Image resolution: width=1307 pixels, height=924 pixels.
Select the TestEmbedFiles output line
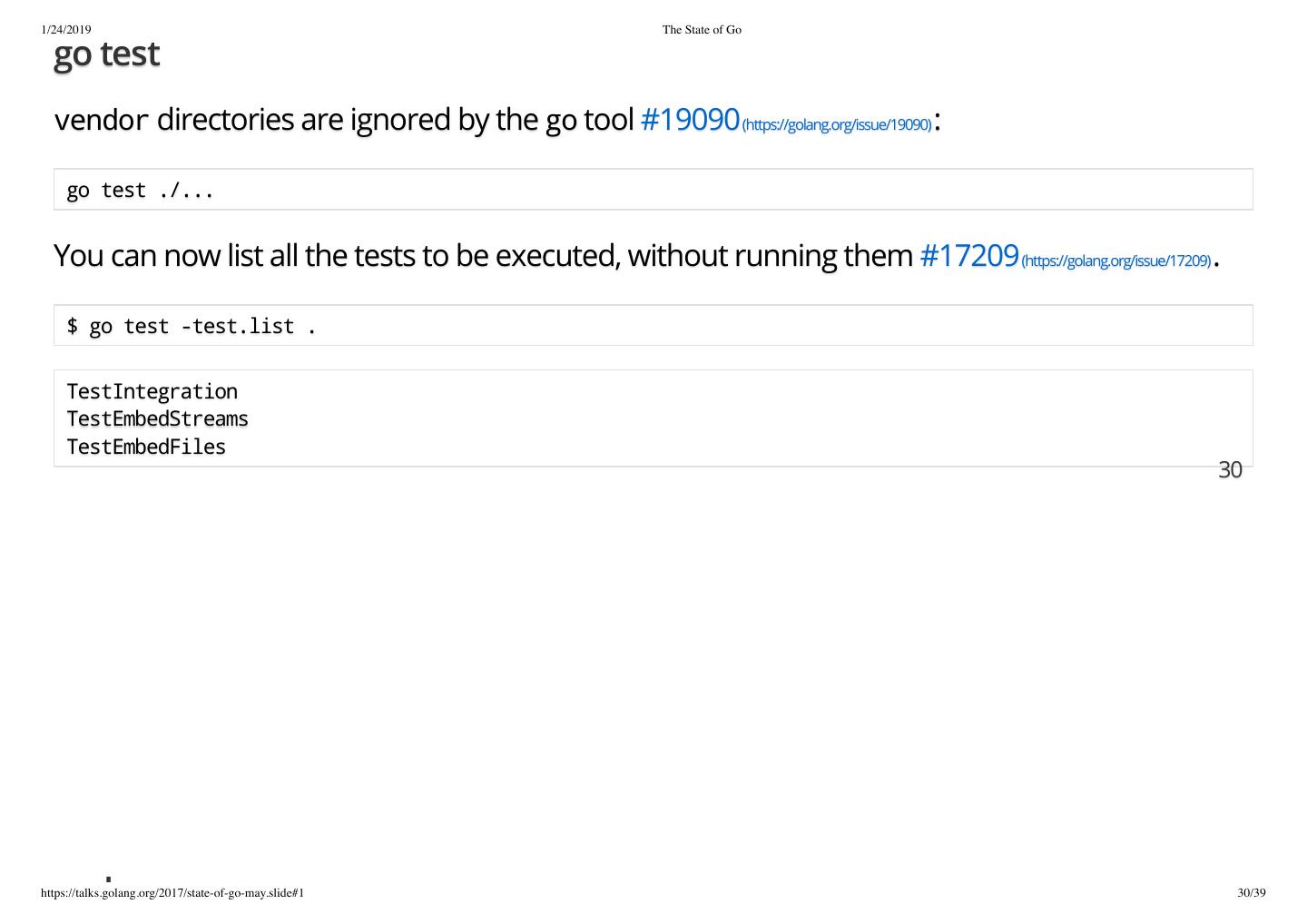tap(146, 447)
